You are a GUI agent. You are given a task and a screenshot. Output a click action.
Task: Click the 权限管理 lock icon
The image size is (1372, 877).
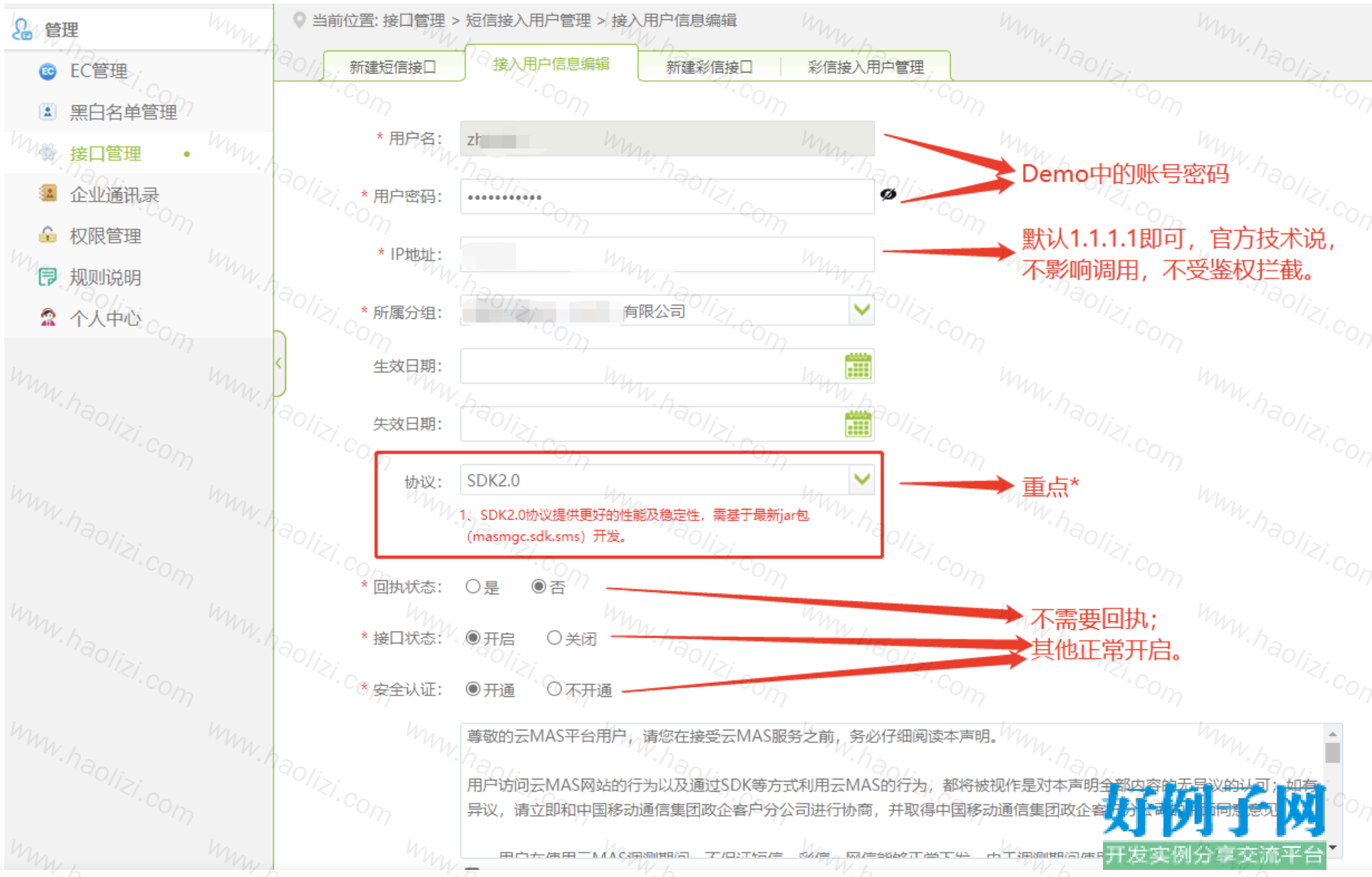(x=48, y=235)
